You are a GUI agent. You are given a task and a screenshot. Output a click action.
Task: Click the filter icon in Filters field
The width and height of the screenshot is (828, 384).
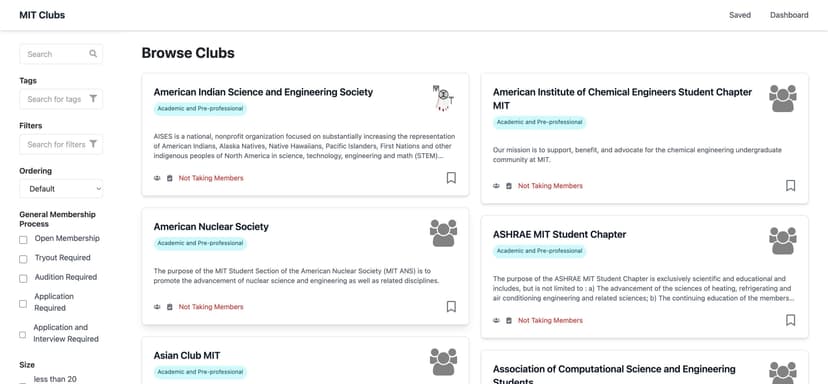pyautogui.click(x=93, y=144)
